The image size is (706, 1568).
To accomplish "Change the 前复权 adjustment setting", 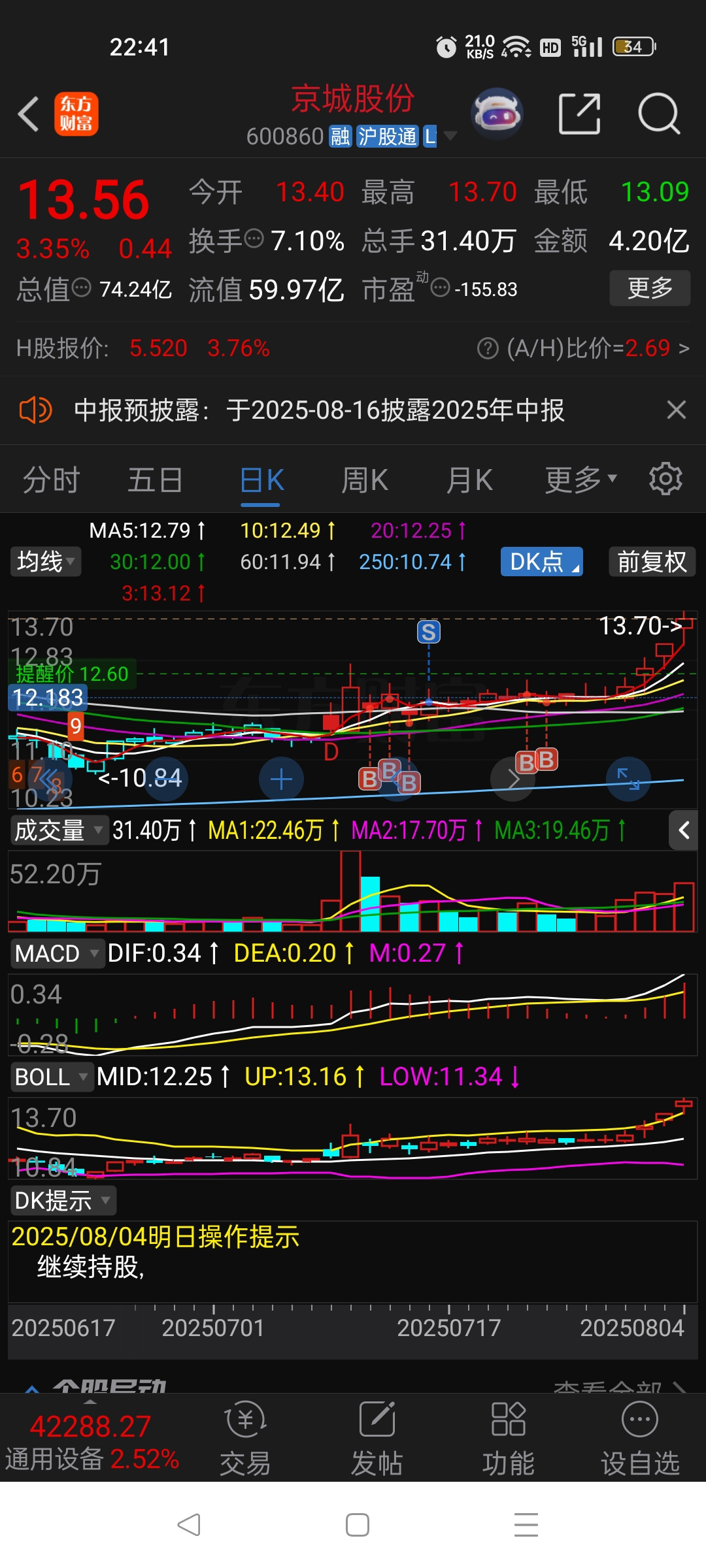I will (652, 562).
